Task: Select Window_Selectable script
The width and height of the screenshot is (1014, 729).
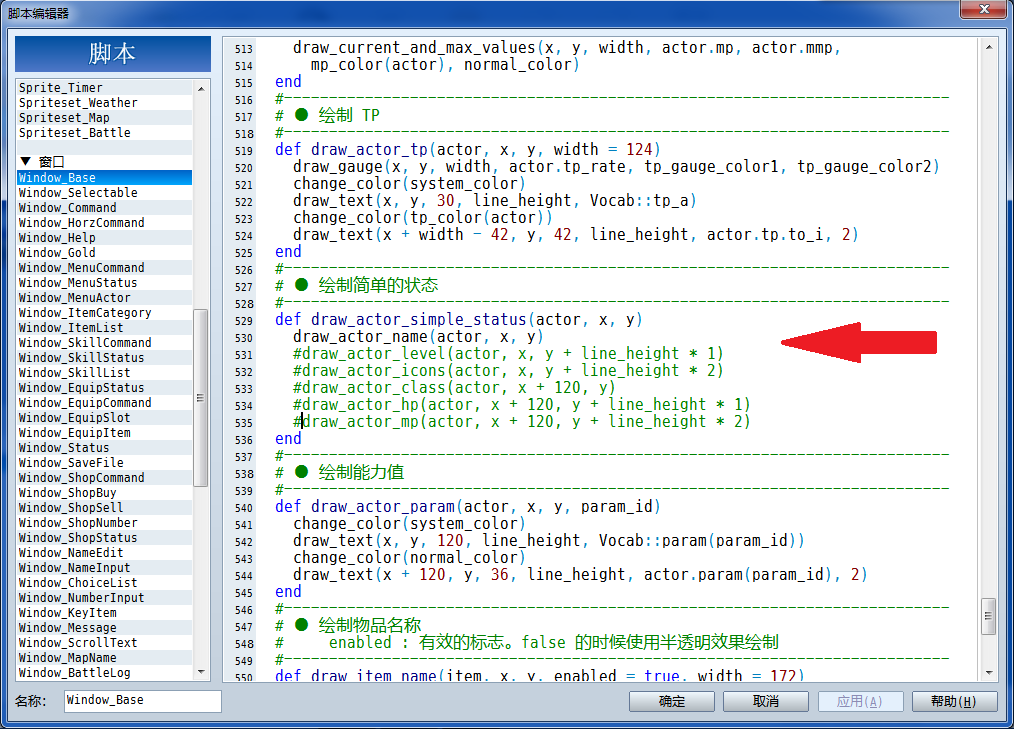Action: (104, 193)
